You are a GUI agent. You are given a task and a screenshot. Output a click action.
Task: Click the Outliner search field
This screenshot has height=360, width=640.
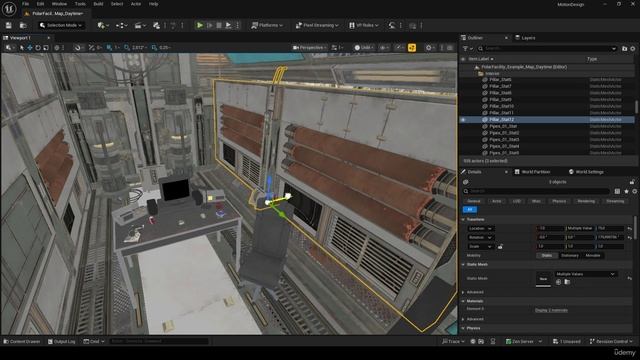[547, 49]
